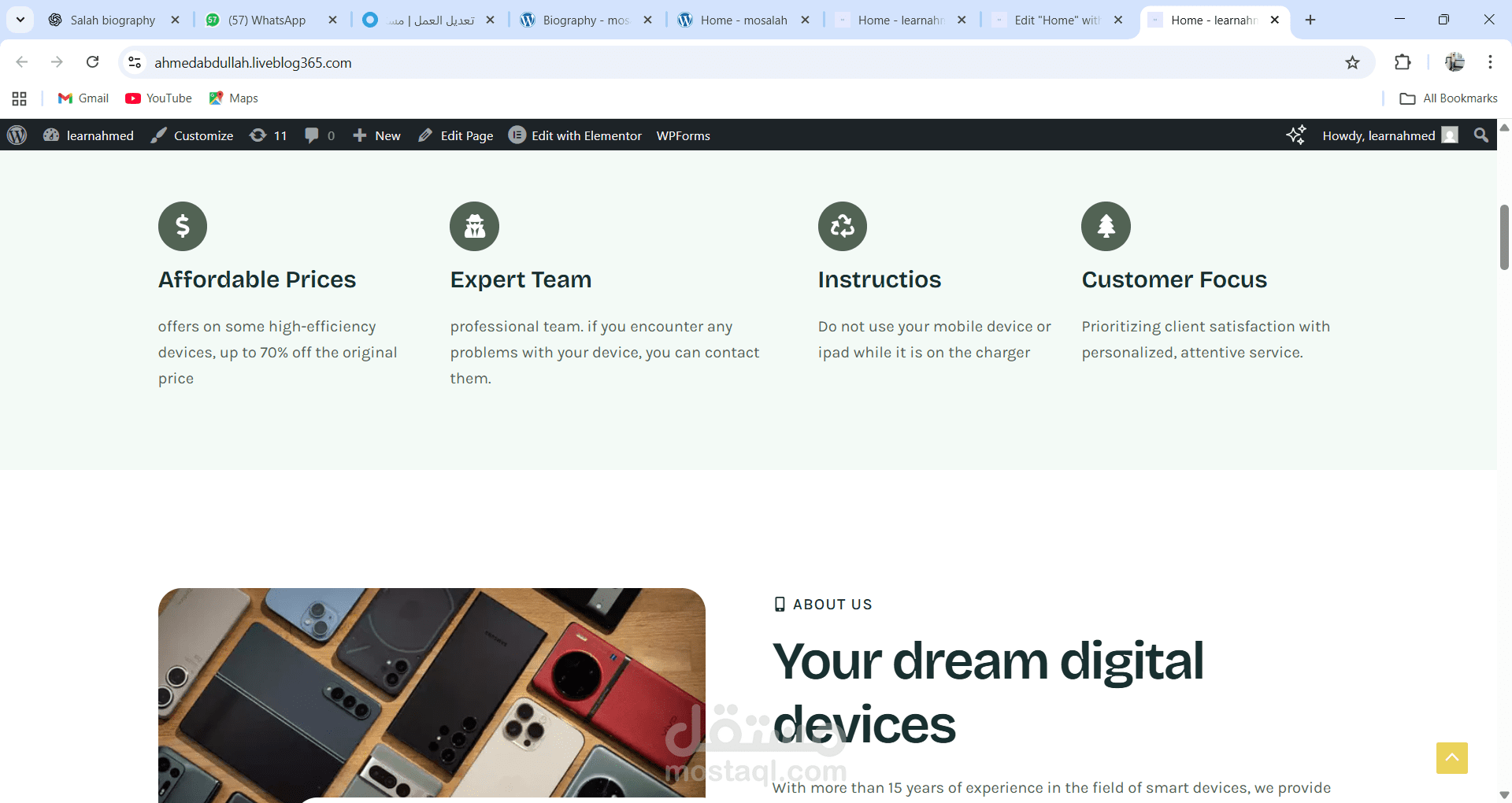The width and height of the screenshot is (1512, 803).
Task: Select the Customer Focus heading
Action: (1174, 279)
